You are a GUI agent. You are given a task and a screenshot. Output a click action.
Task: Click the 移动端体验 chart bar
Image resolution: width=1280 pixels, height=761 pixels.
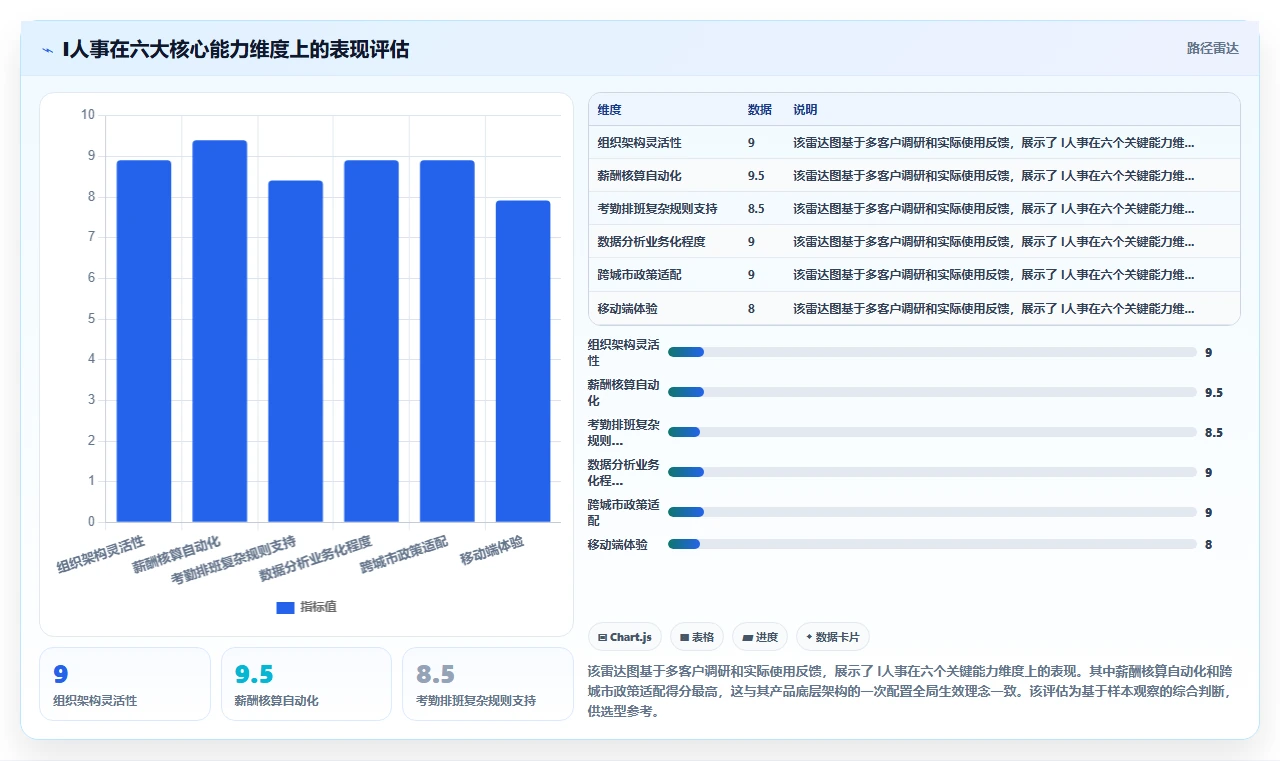pyautogui.click(x=523, y=361)
